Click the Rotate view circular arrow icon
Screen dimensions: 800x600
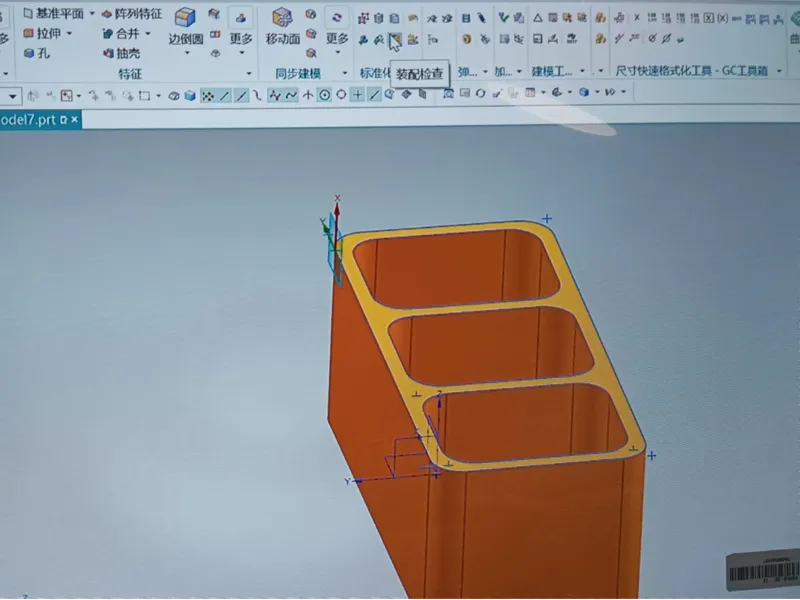pos(480,93)
